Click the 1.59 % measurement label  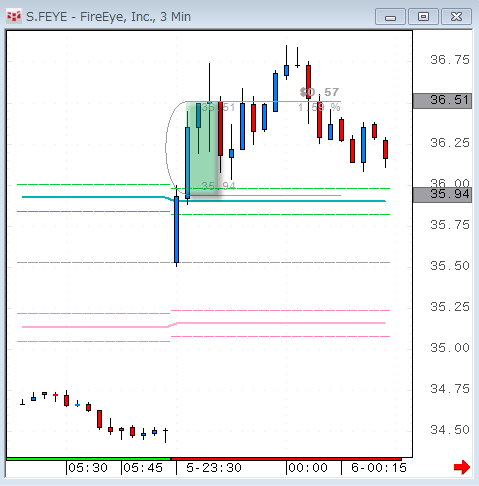pos(319,107)
